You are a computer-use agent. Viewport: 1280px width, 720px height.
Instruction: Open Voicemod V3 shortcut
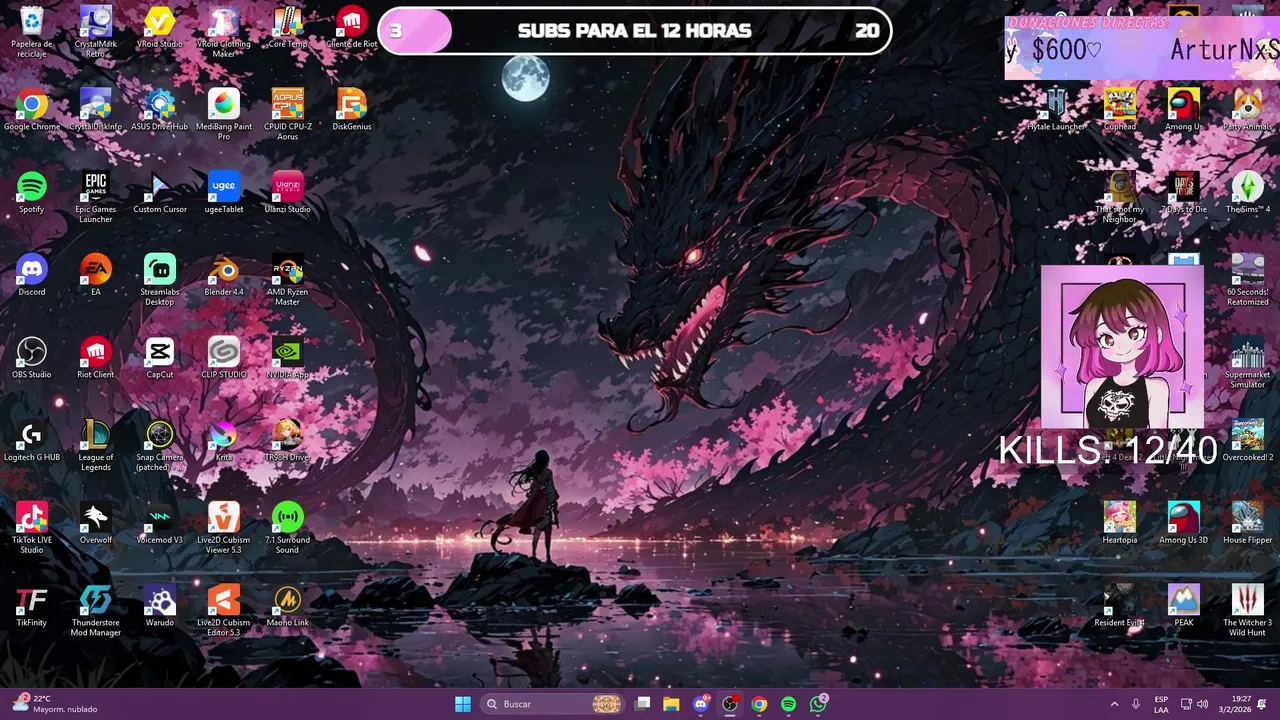[x=160, y=518]
